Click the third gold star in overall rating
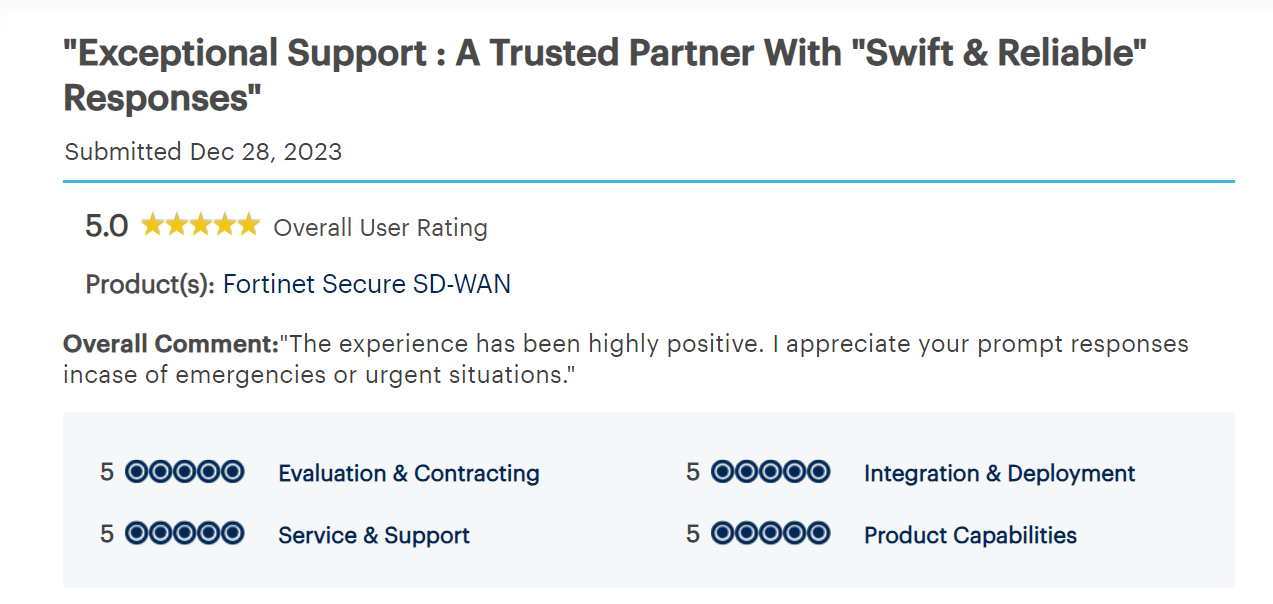1273x604 pixels. 200,225
